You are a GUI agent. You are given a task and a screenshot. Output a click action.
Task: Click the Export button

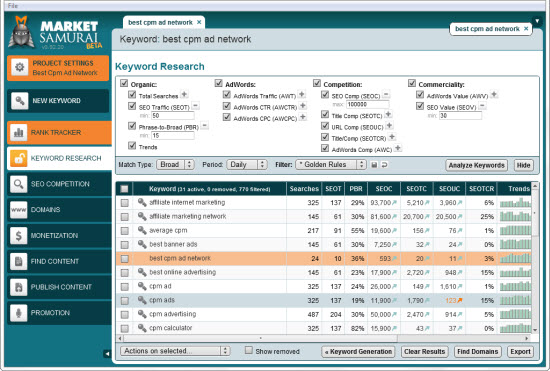[520, 352]
